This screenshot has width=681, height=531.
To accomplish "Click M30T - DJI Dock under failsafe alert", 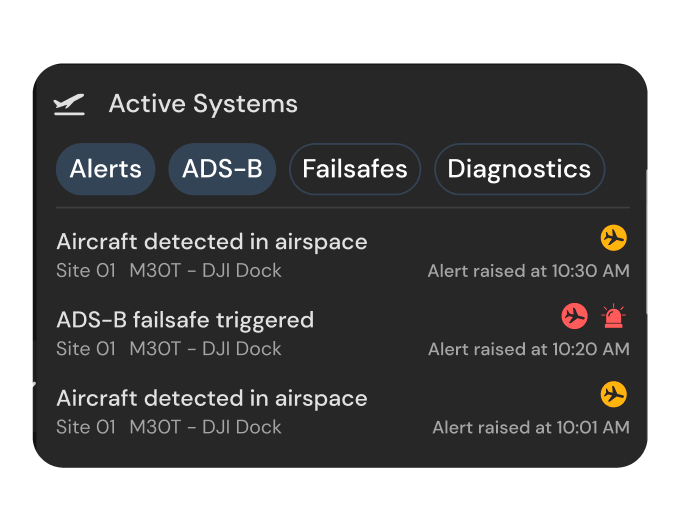I will coord(205,349).
